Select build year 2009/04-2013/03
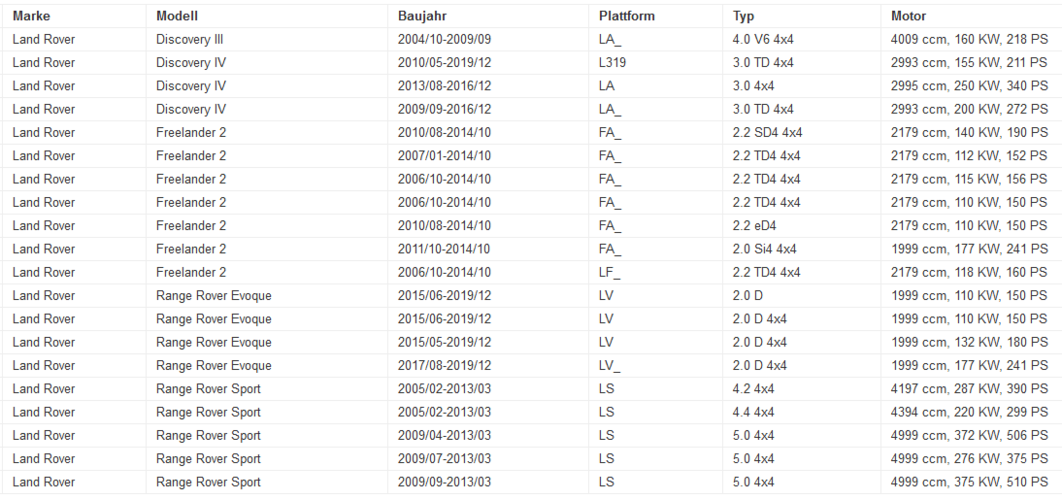Screen dimensions: 1062x500 [444, 435]
